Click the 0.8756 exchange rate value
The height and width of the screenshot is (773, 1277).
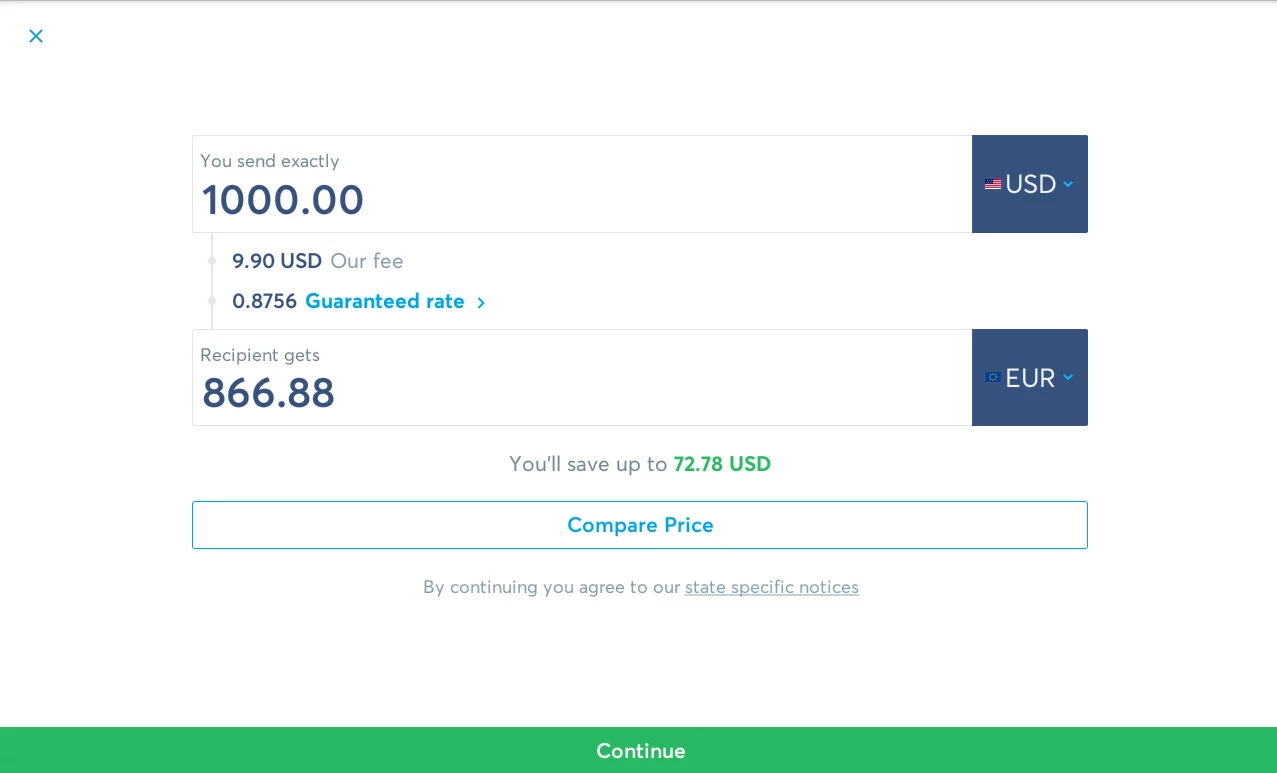pyautogui.click(x=264, y=301)
